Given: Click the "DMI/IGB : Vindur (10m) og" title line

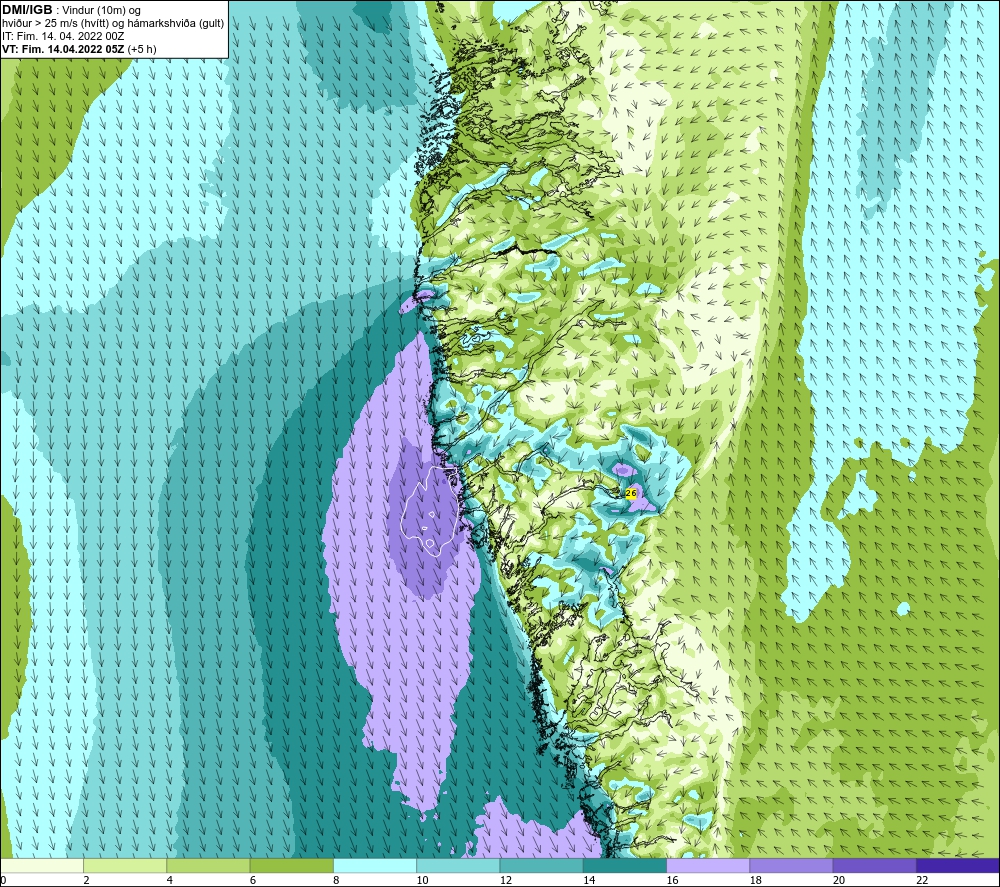Looking at the screenshot, I should point(71,10).
